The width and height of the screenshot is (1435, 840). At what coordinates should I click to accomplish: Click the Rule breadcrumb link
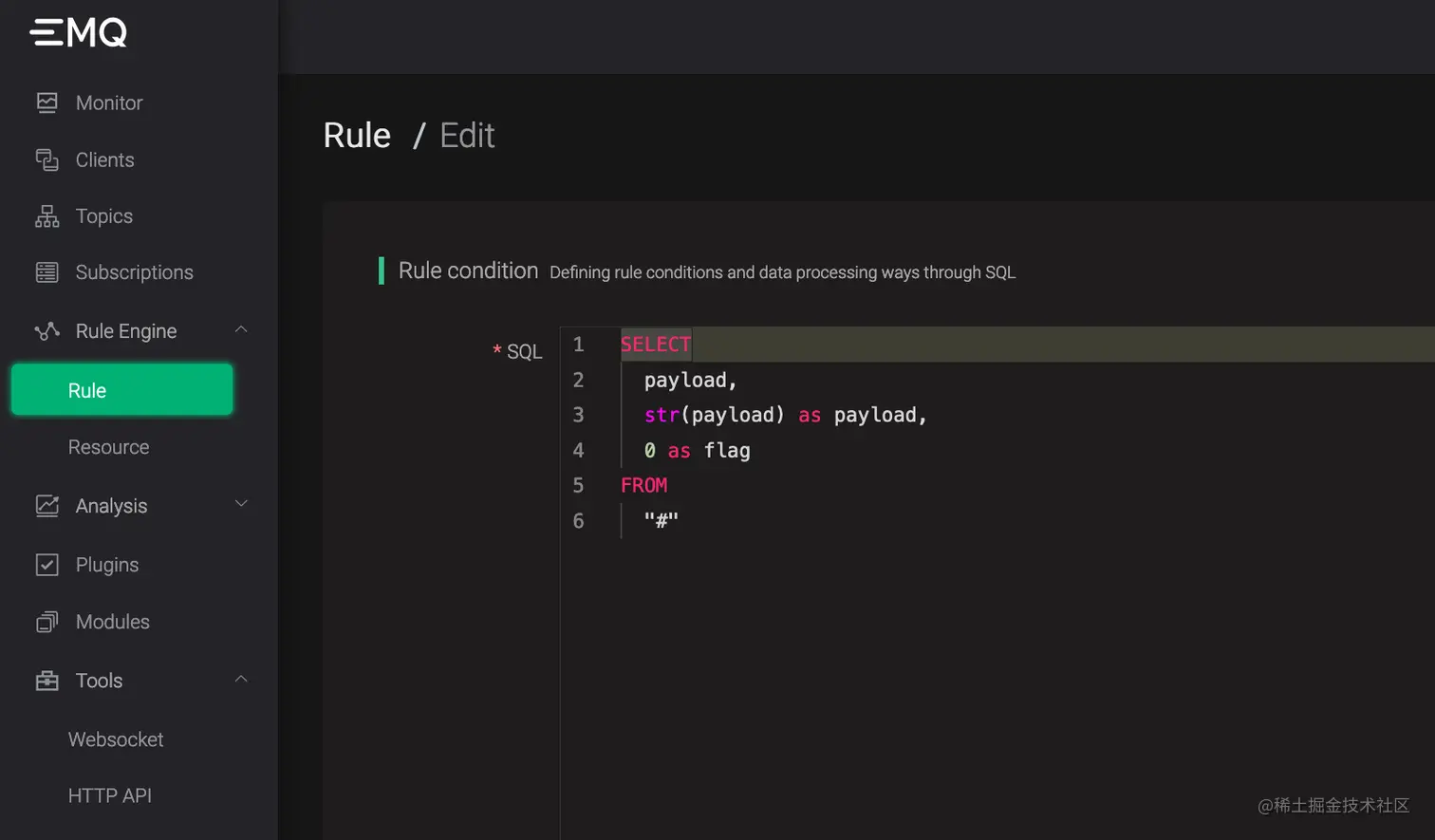point(357,136)
